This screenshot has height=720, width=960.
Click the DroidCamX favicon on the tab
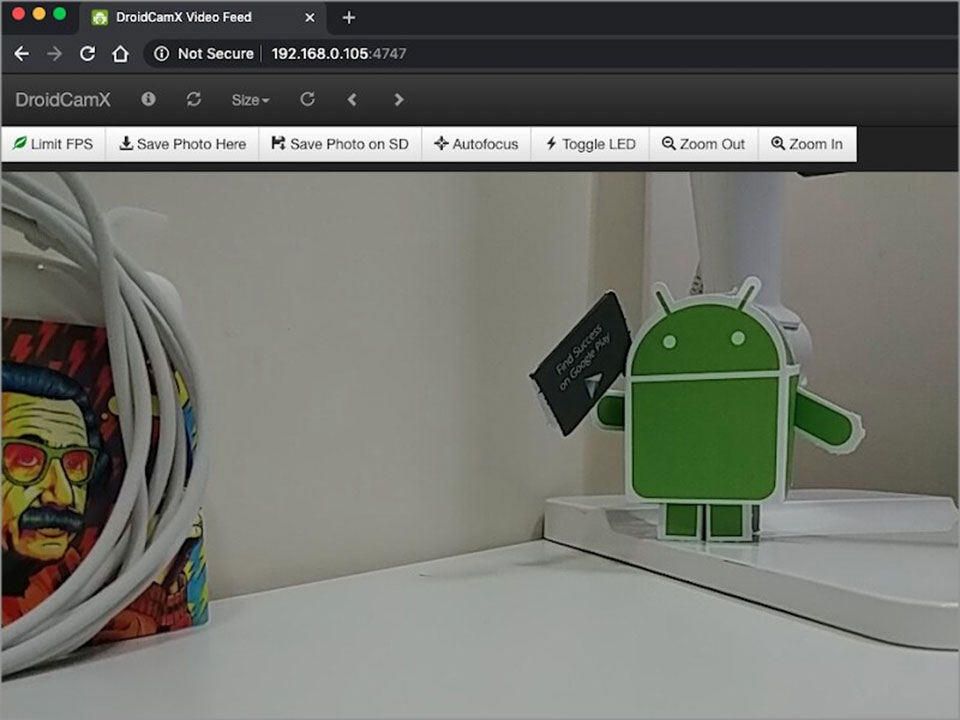(x=99, y=17)
